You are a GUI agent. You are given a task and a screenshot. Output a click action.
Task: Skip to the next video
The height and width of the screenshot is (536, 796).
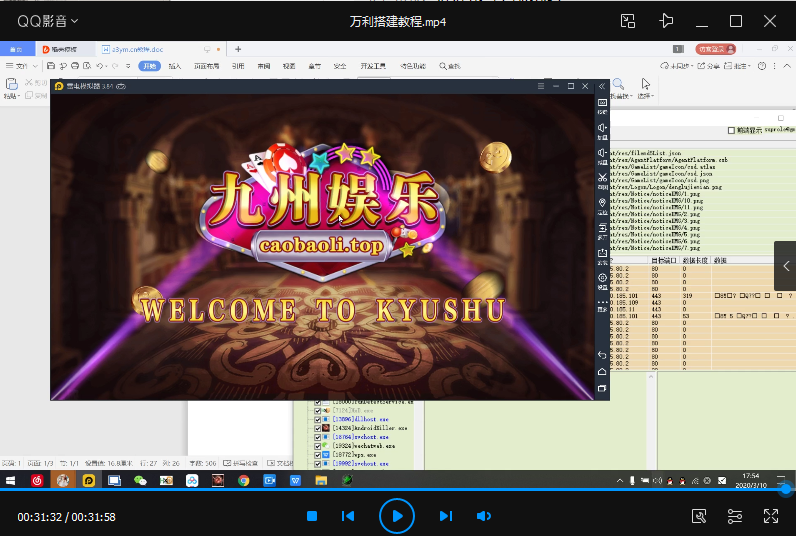[446, 516]
